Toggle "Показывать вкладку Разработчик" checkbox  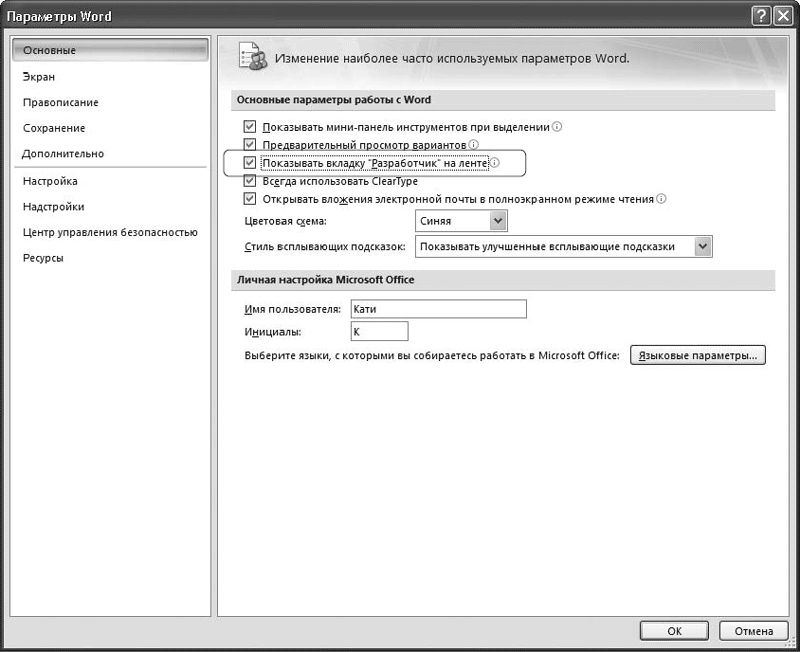250,163
